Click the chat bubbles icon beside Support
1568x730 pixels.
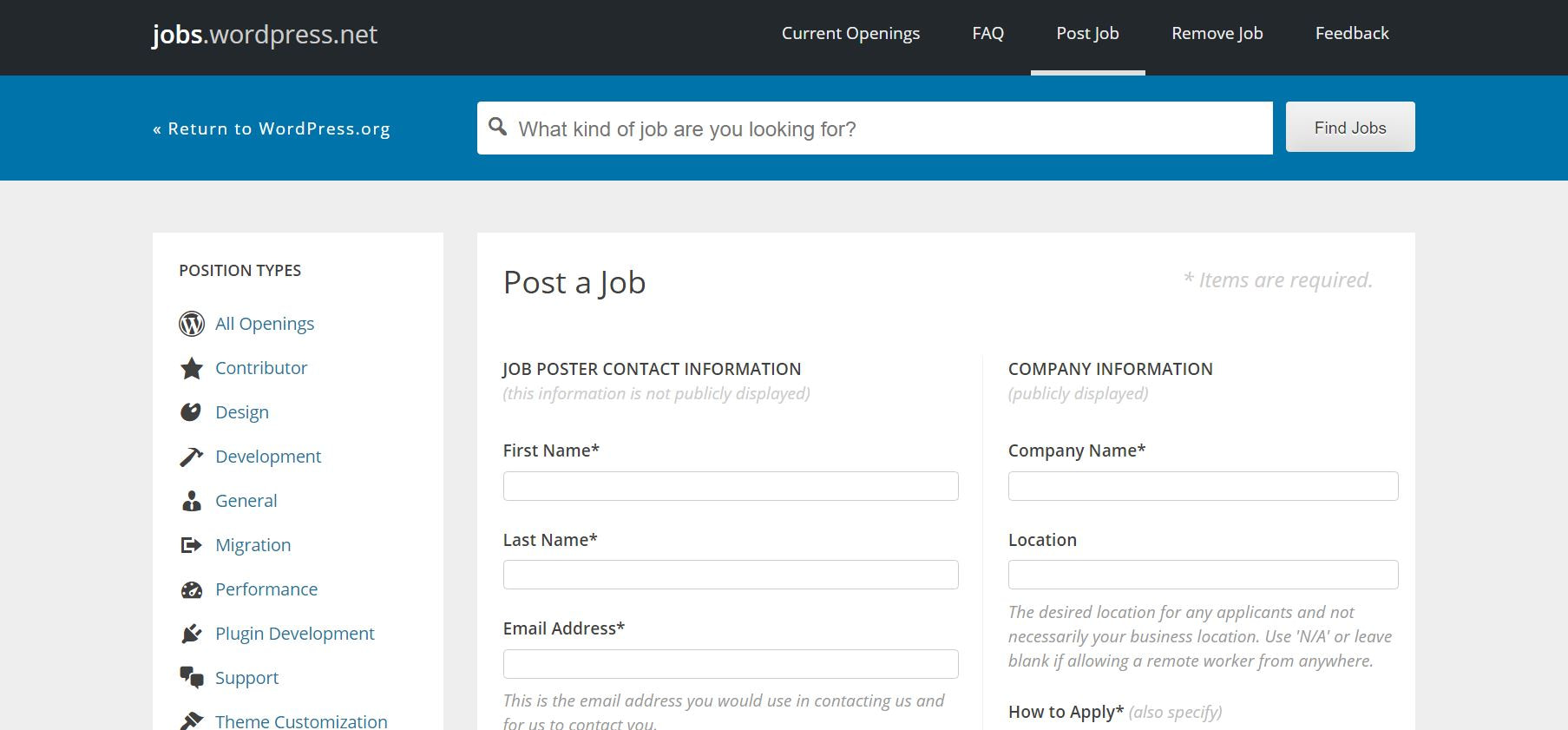point(191,677)
